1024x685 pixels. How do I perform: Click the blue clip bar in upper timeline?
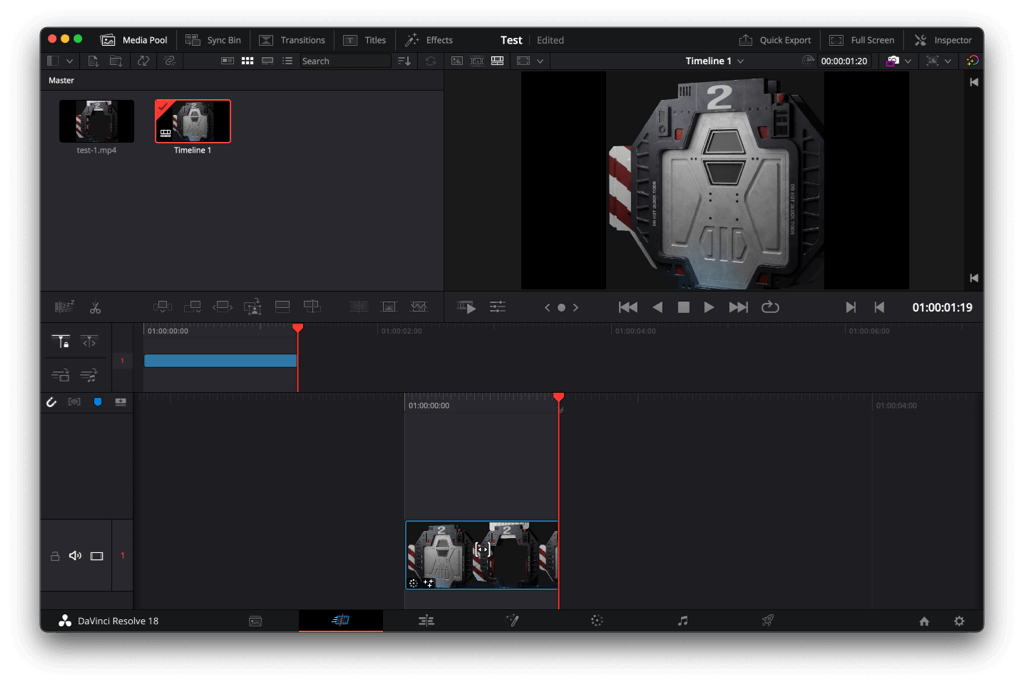pos(220,361)
